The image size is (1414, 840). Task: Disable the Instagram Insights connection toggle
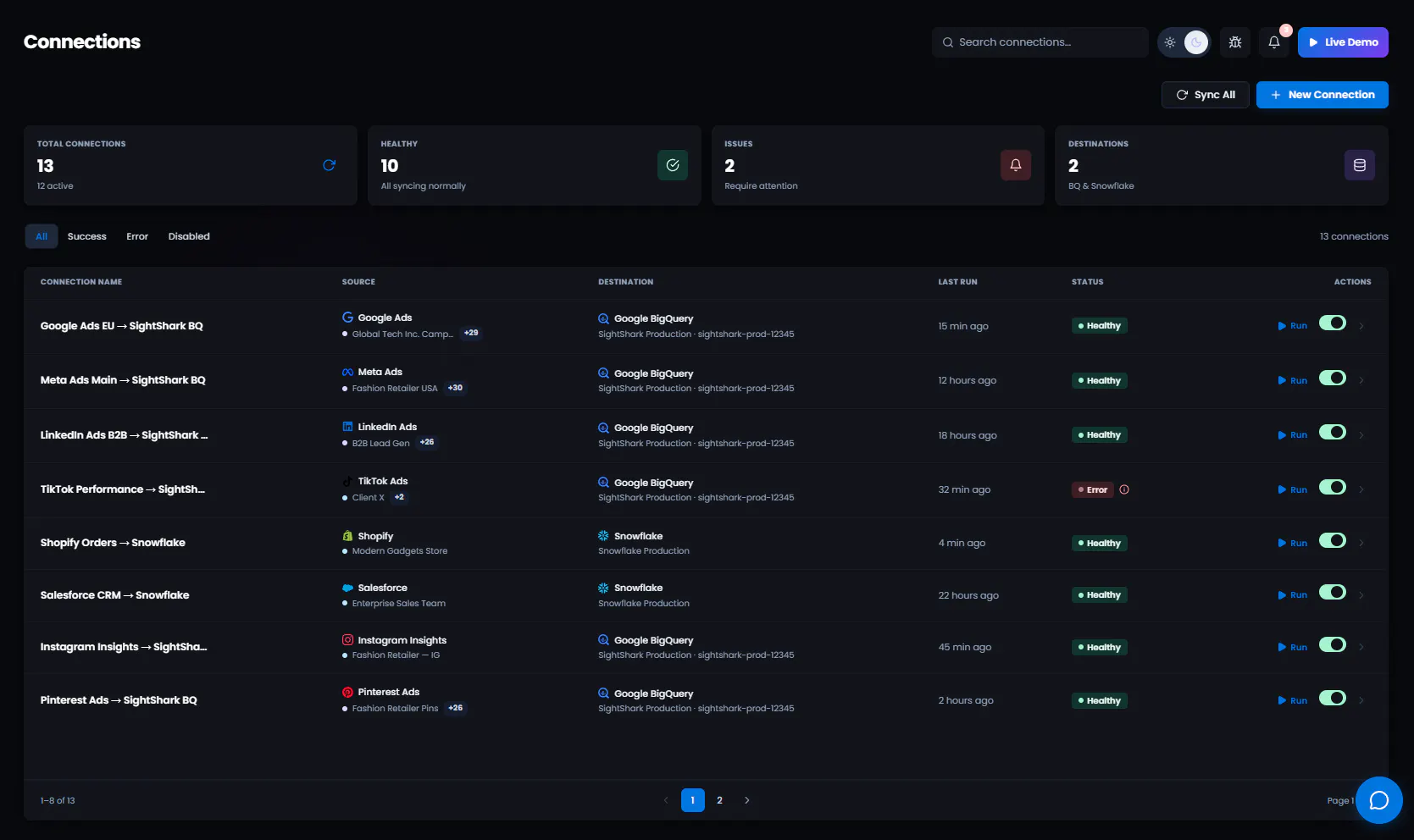coord(1333,644)
